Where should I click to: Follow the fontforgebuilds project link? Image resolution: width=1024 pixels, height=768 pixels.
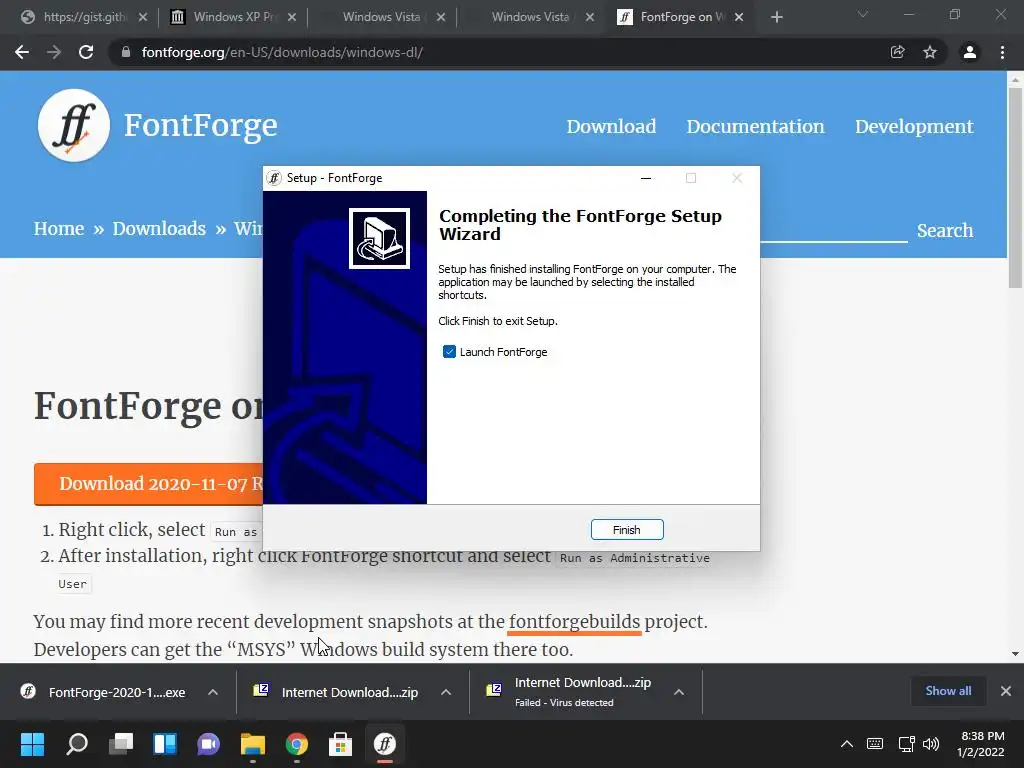coord(574,621)
